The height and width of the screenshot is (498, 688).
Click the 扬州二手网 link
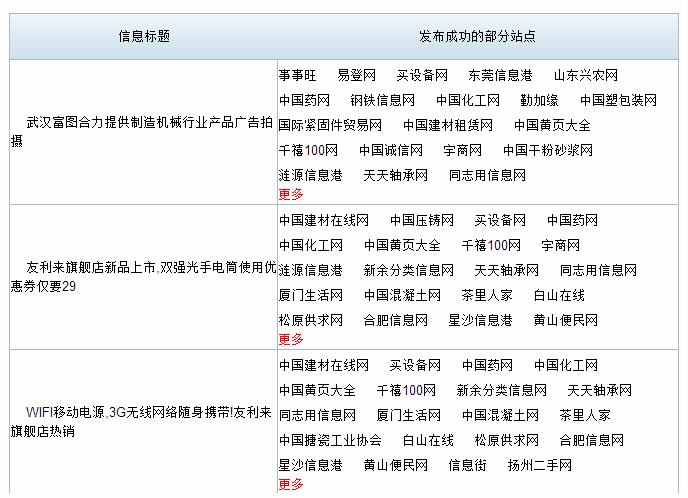(x=540, y=465)
